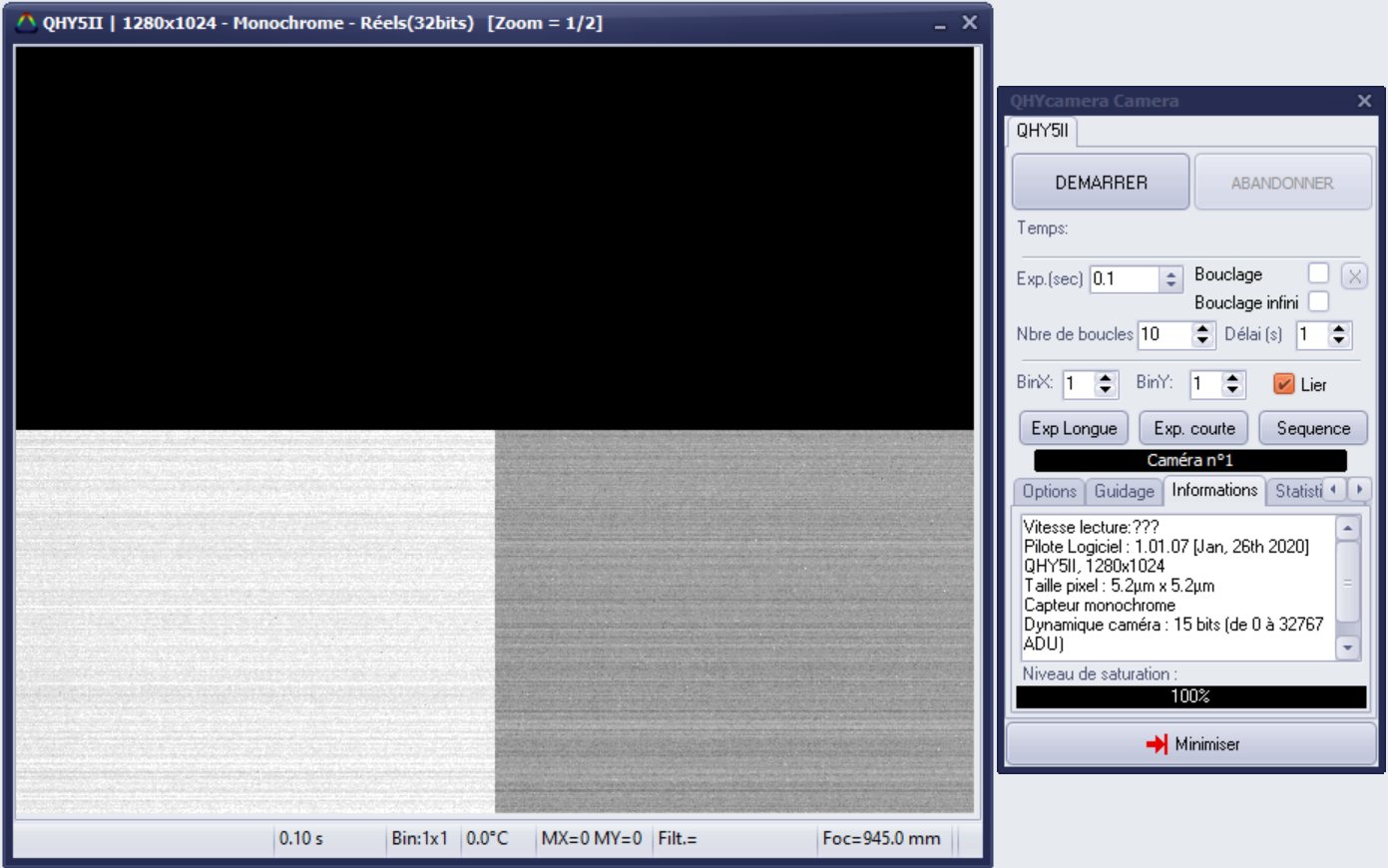The image size is (1388, 868).
Task: Increase Nbre de boucles with up arrow
Action: [1202, 328]
